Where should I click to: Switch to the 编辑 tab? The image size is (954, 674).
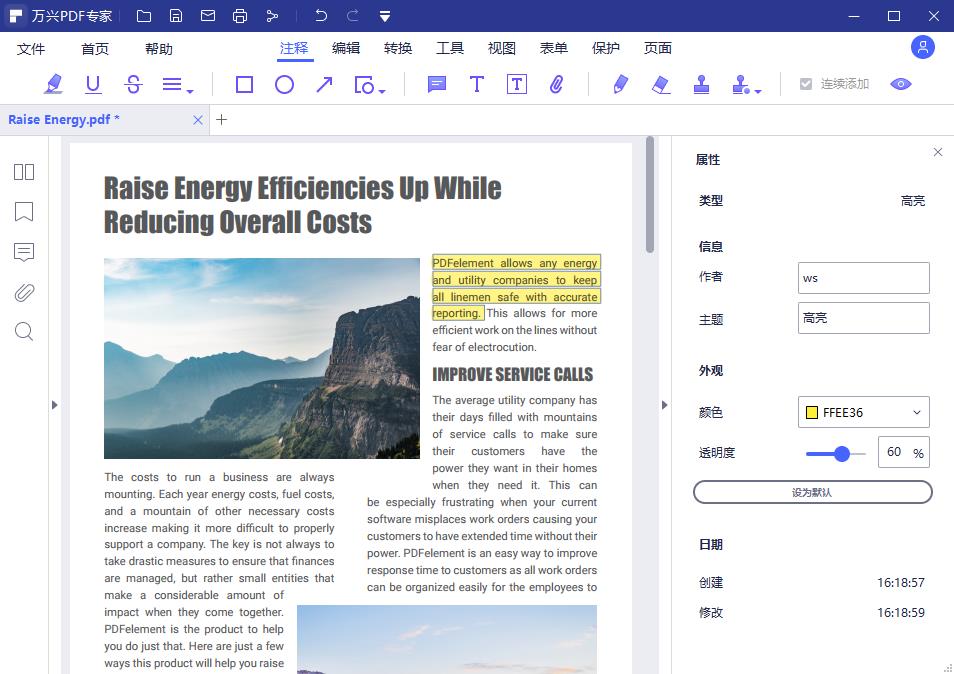(346, 48)
